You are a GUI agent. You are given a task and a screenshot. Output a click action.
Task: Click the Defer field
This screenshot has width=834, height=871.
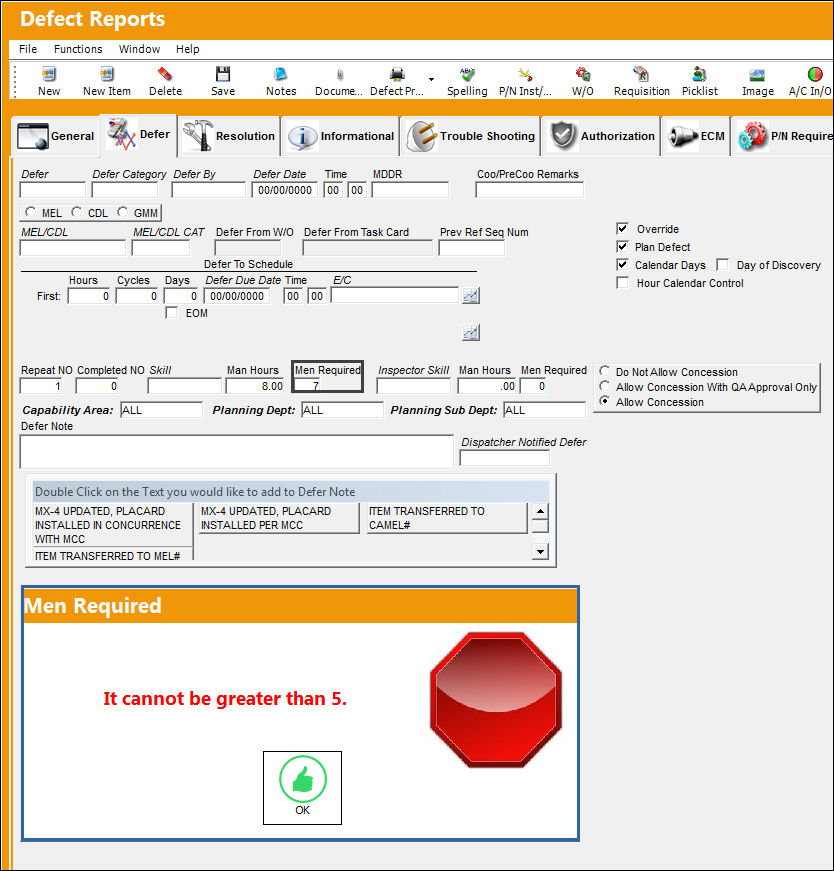pos(52,190)
